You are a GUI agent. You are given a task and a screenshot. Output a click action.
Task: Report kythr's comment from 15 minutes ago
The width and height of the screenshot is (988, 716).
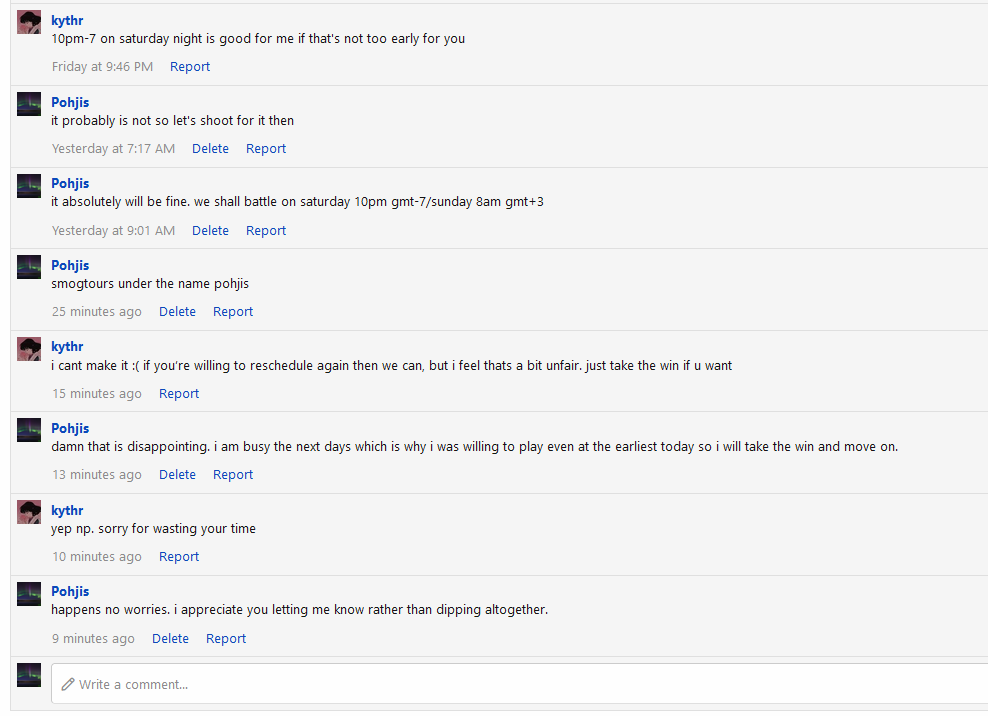(x=179, y=394)
